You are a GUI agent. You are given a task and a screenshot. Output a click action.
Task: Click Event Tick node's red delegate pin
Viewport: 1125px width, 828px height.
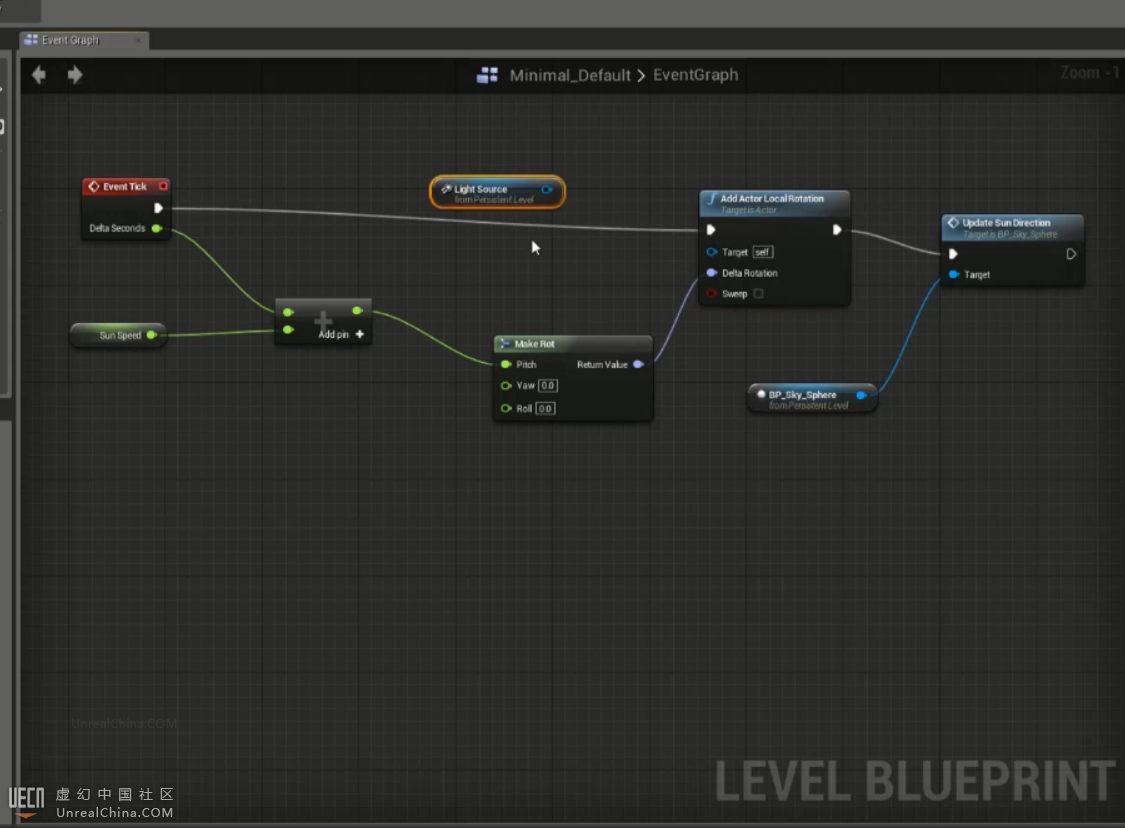point(164,186)
